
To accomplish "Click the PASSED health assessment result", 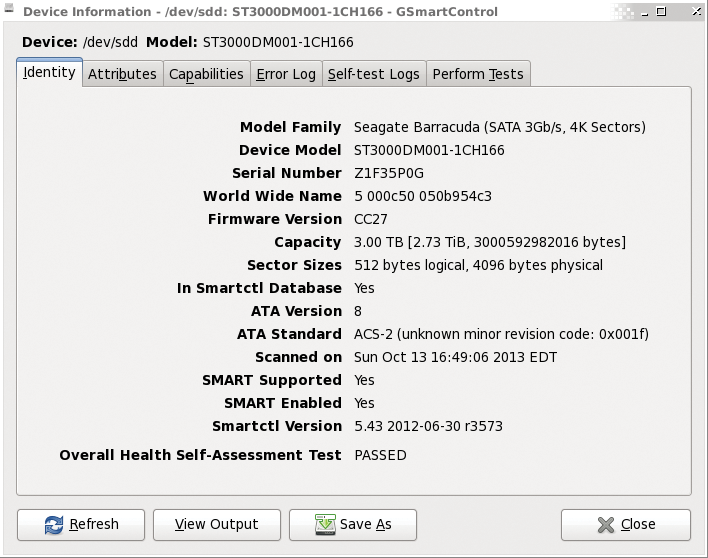I will (380, 455).
